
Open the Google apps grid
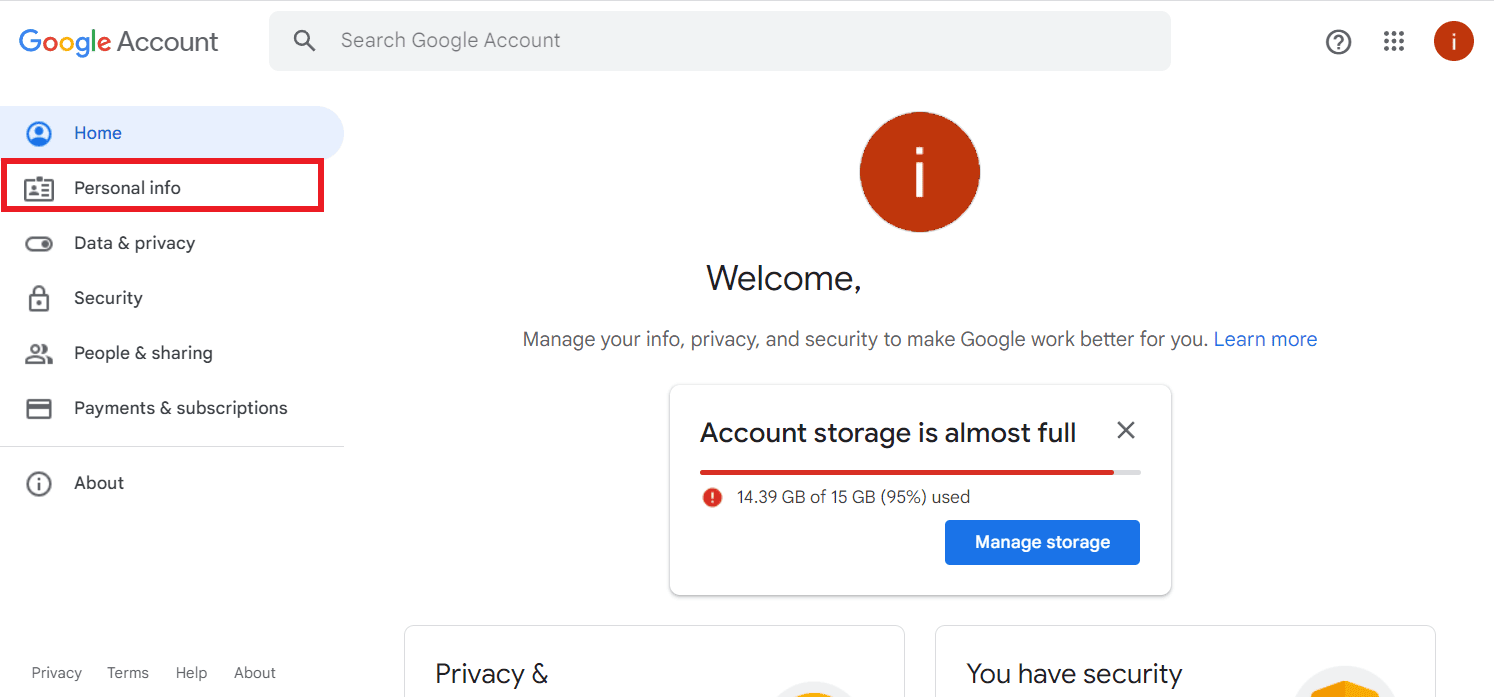pyautogui.click(x=1394, y=41)
